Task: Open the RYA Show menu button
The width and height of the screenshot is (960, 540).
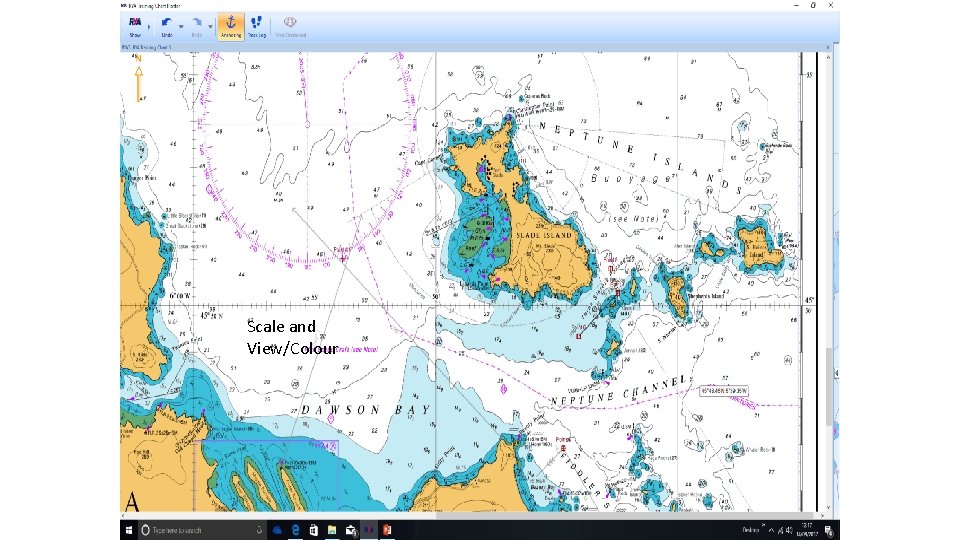Action: [x=135, y=26]
